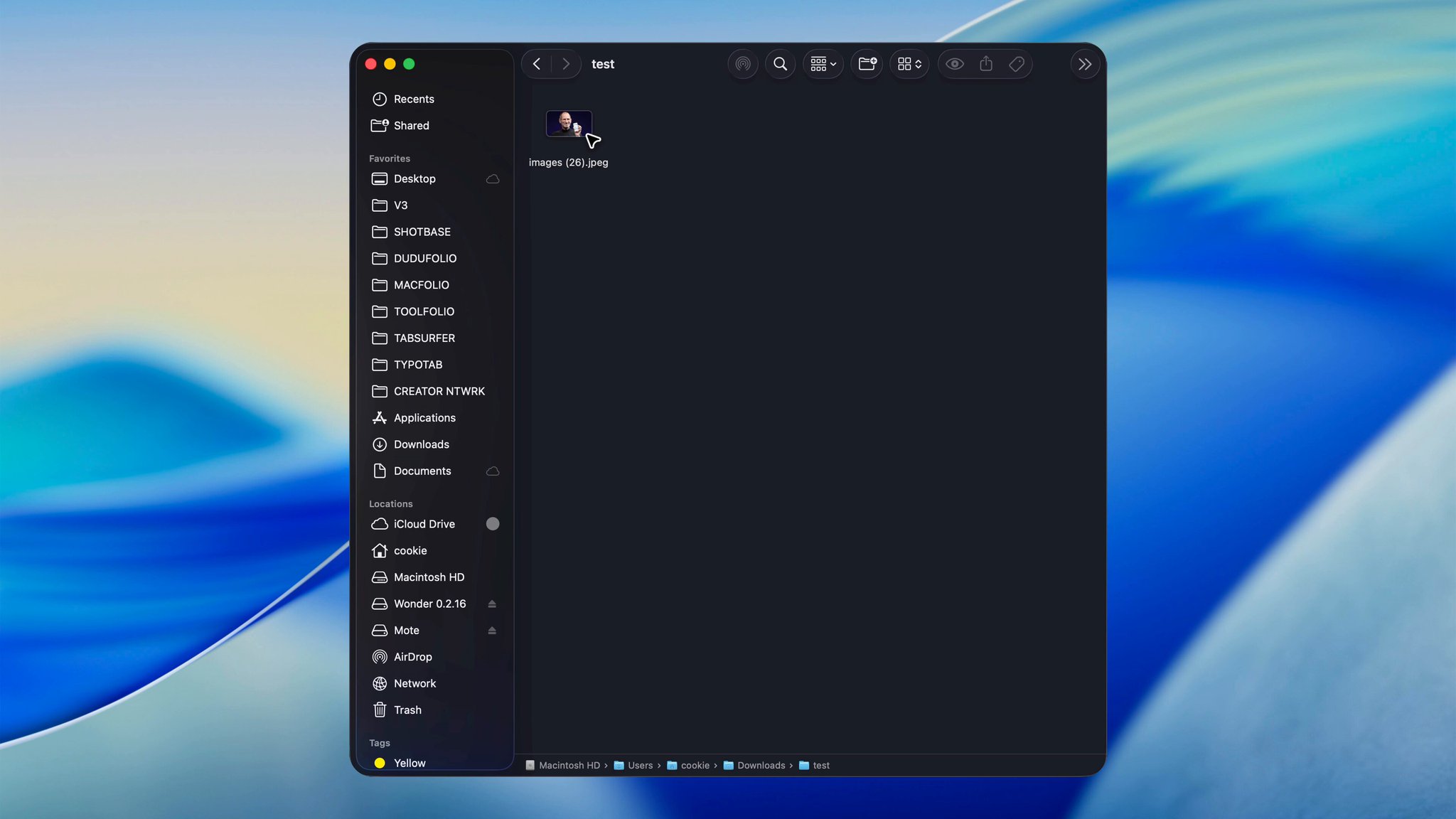
Task: Click the Quick Look eye icon
Action: [955, 64]
